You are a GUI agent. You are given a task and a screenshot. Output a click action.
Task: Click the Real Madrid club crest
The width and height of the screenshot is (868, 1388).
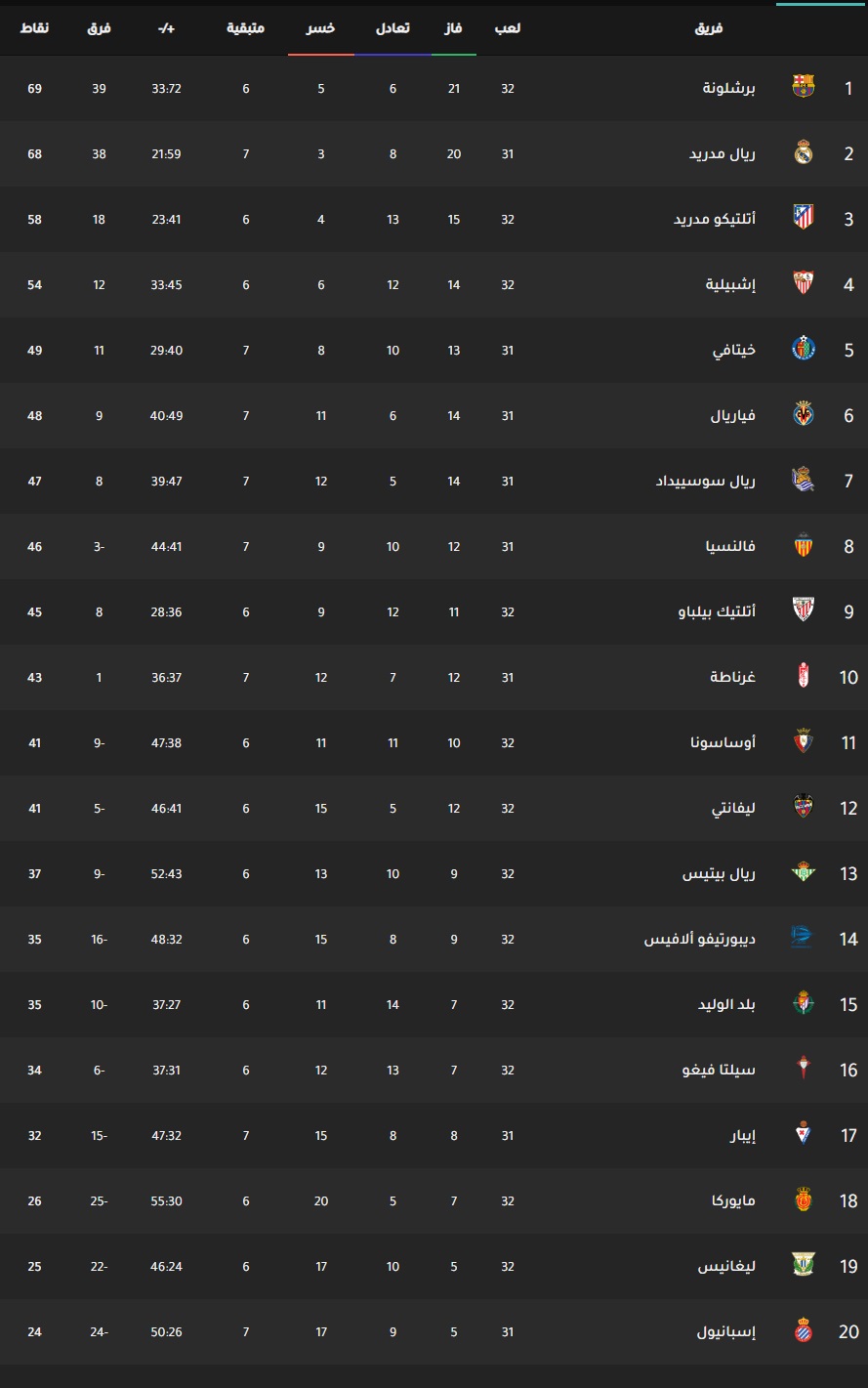(803, 153)
